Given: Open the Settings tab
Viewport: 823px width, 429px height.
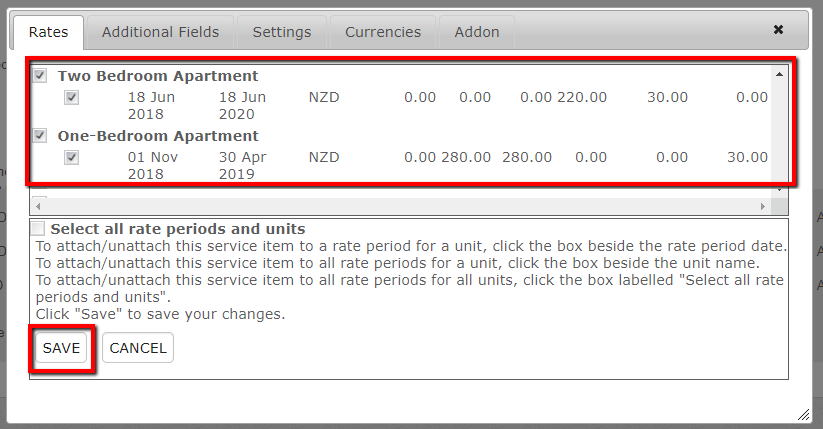Looking at the screenshot, I should pyautogui.click(x=282, y=32).
